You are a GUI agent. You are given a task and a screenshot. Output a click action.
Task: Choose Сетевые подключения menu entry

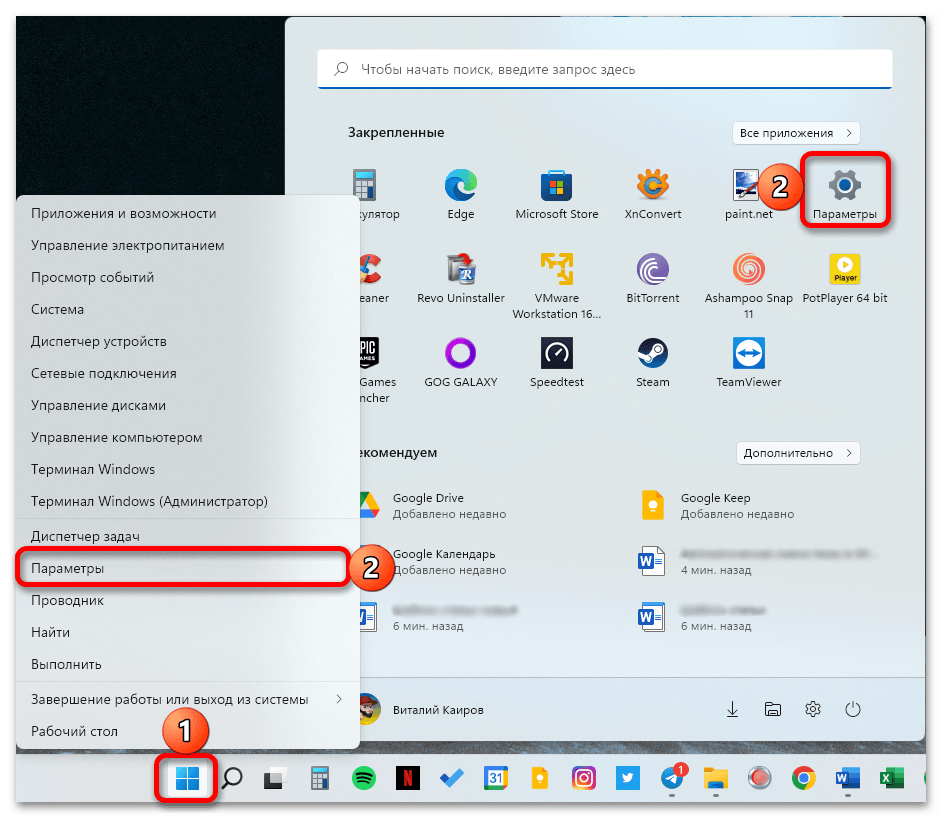click(187, 373)
